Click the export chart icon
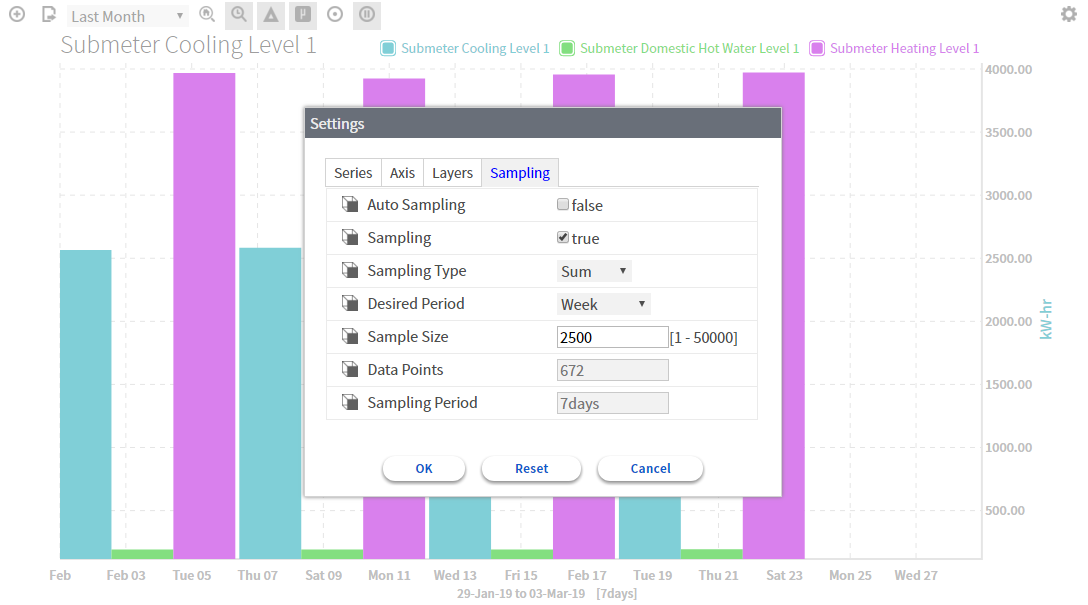This screenshot has height=605, width=1088. [x=49, y=15]
